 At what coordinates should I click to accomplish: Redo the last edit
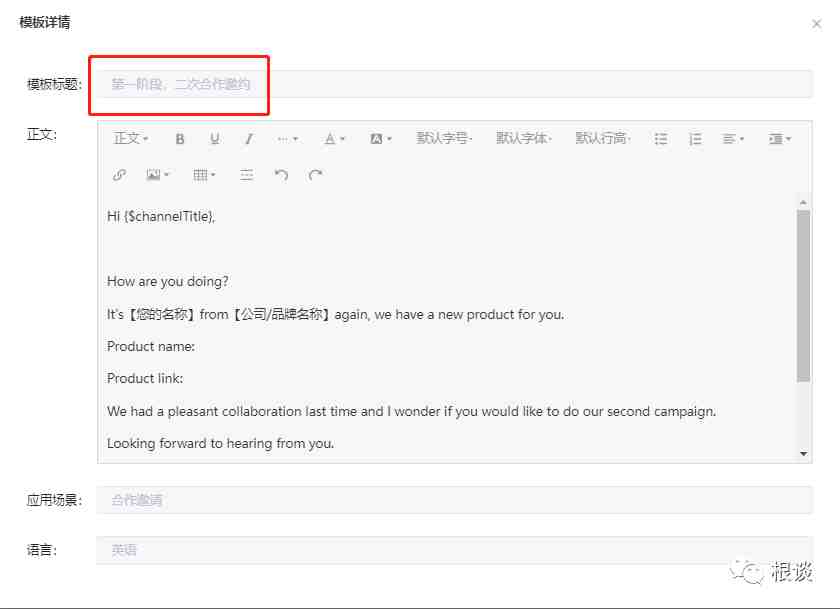(x=316, y=175)
